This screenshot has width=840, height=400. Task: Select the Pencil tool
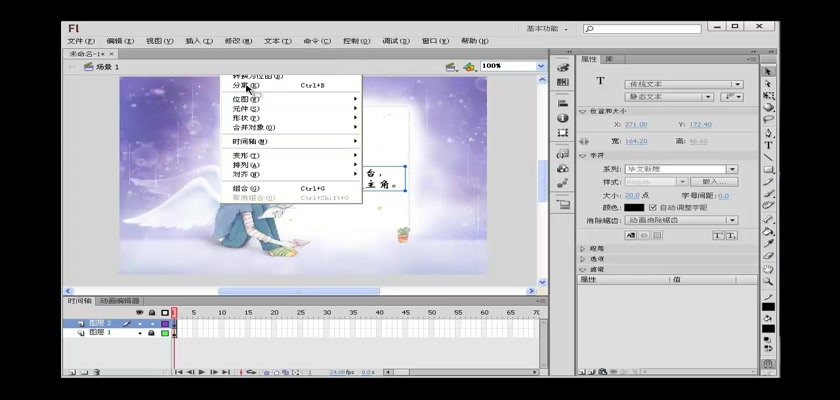point(768,182)
